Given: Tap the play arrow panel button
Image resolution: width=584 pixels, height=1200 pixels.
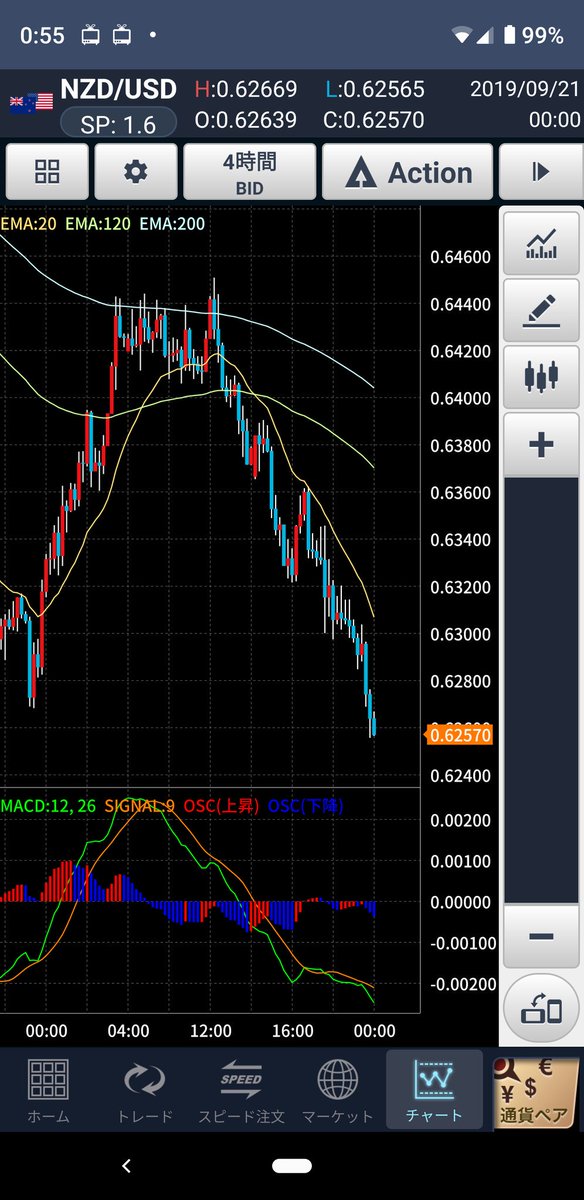Looking at the screenshot, I should (x=541, y=172).
